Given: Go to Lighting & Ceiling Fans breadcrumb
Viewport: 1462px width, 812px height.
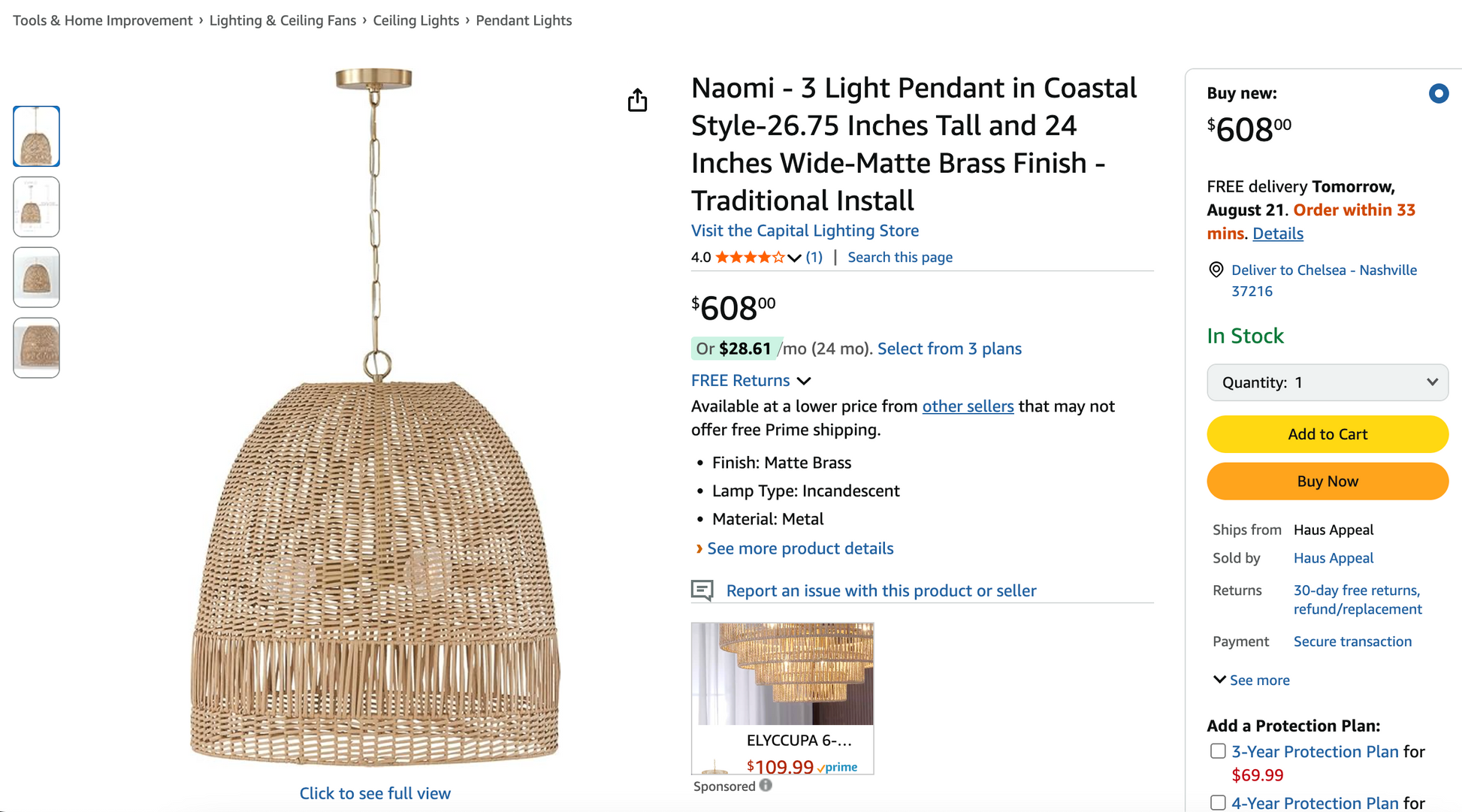Looking at the screenshot, I should click(x=282, y=20).
